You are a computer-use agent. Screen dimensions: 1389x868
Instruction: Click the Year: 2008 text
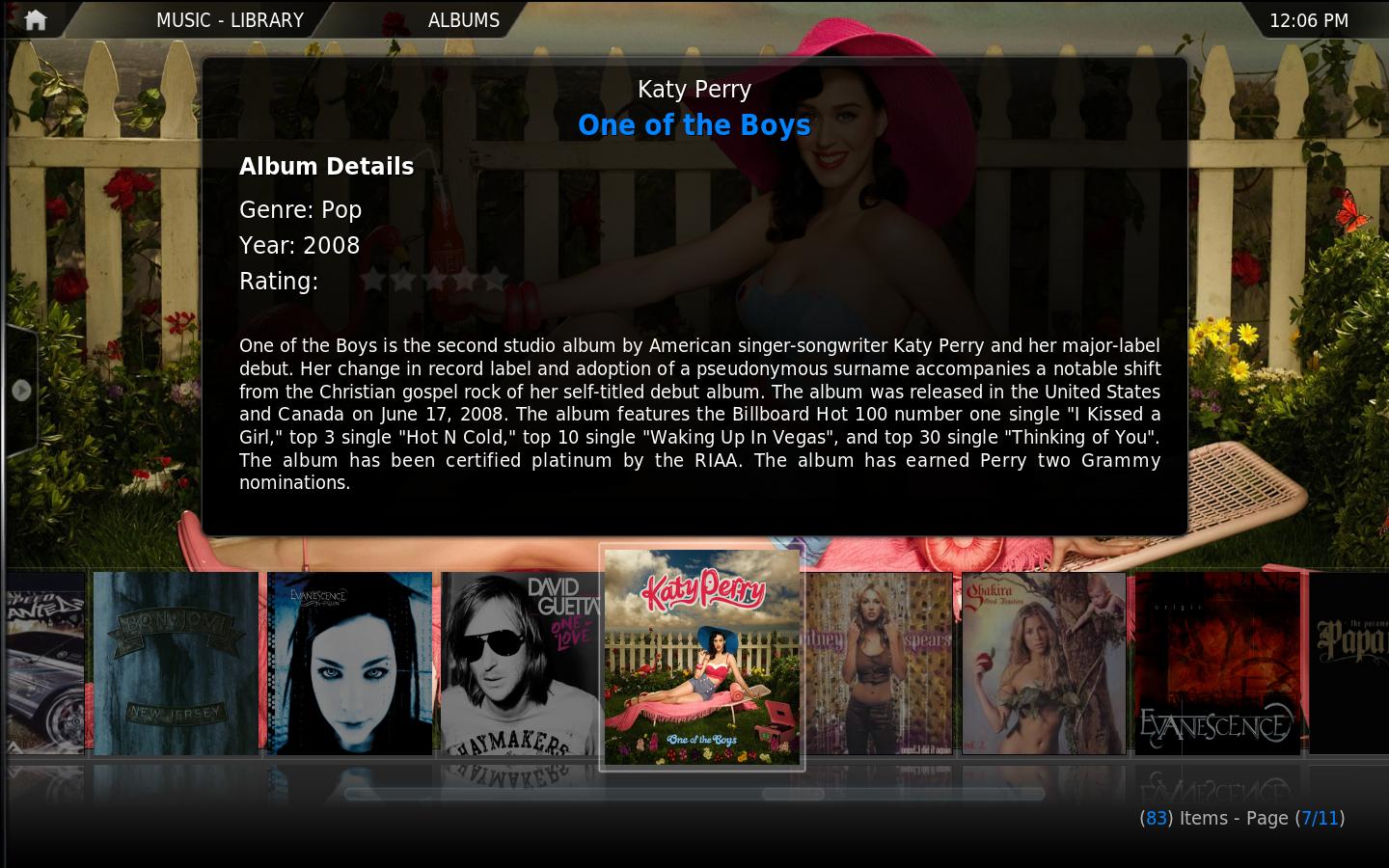point(300,246)
